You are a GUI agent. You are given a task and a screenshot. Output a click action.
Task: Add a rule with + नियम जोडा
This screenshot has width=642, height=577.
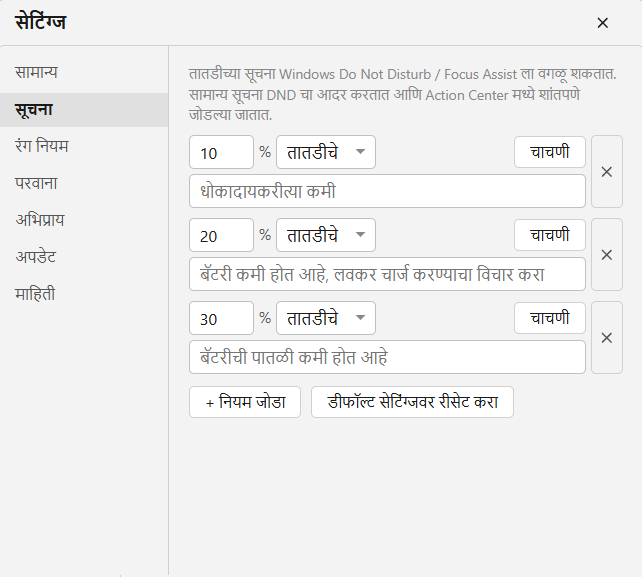pyautogui.click(x=245, y=402)
